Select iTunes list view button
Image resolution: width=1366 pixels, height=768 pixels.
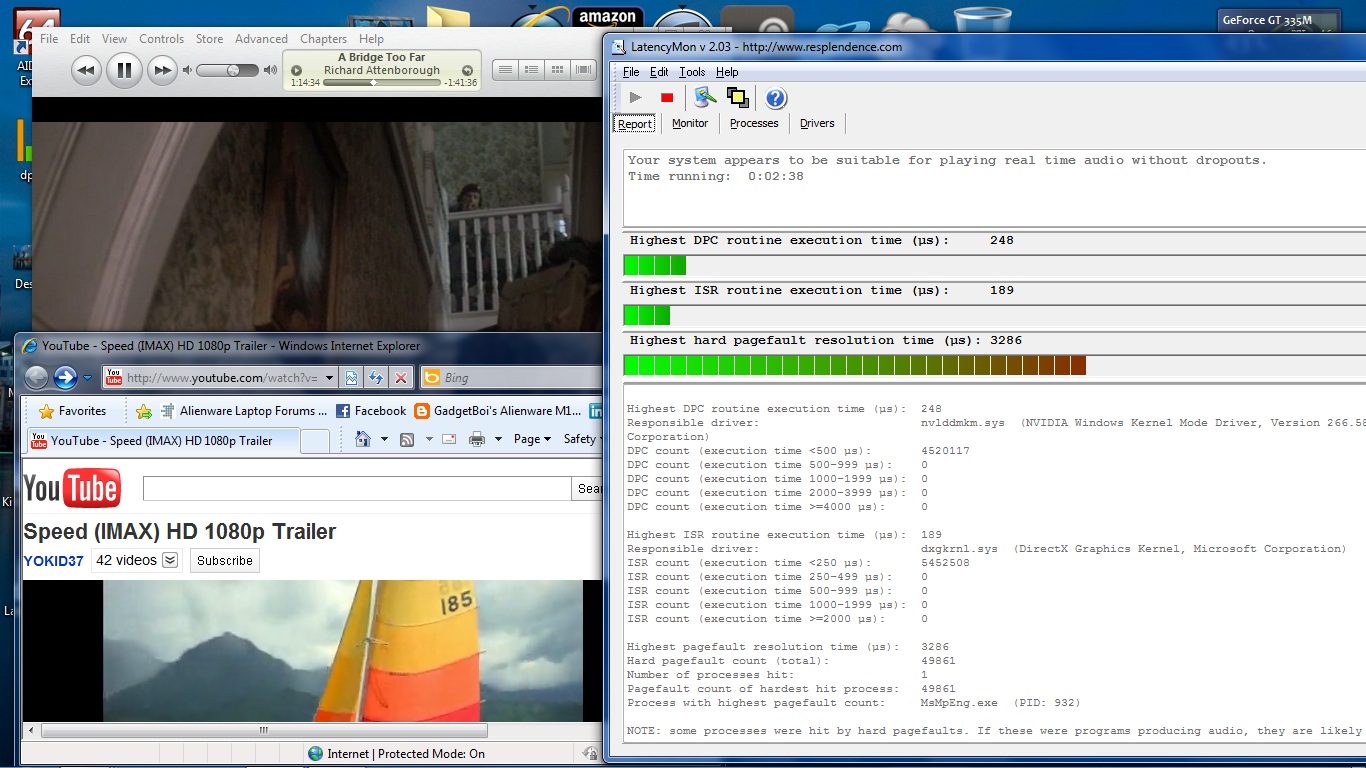[x=505, y=70]
